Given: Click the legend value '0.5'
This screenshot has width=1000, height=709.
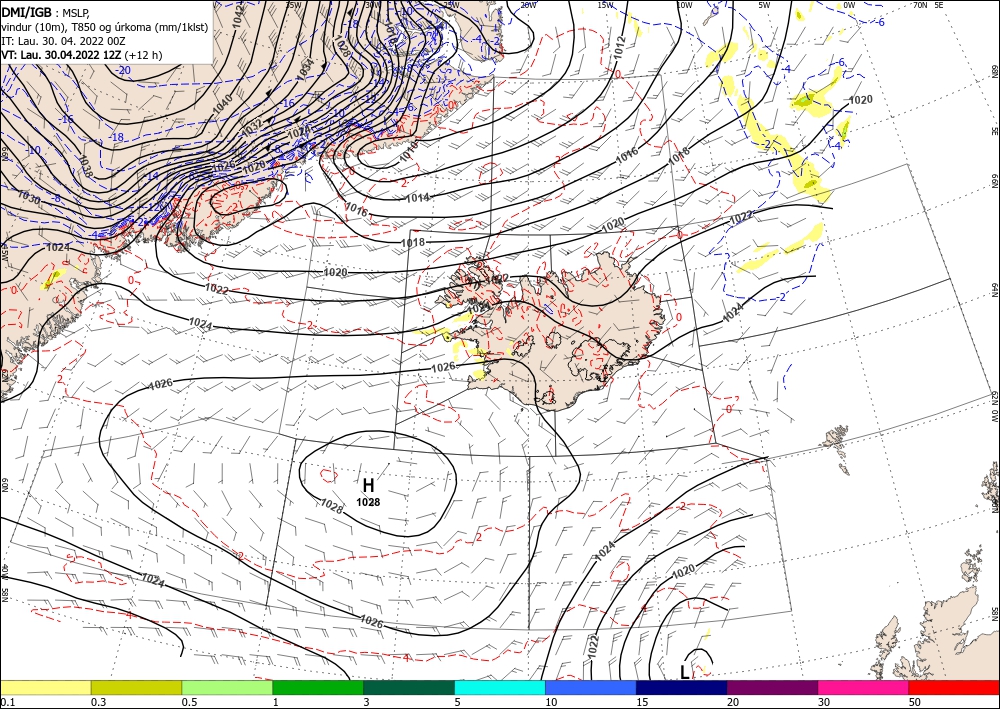Looking at the screenshot, I should (188, 701).
